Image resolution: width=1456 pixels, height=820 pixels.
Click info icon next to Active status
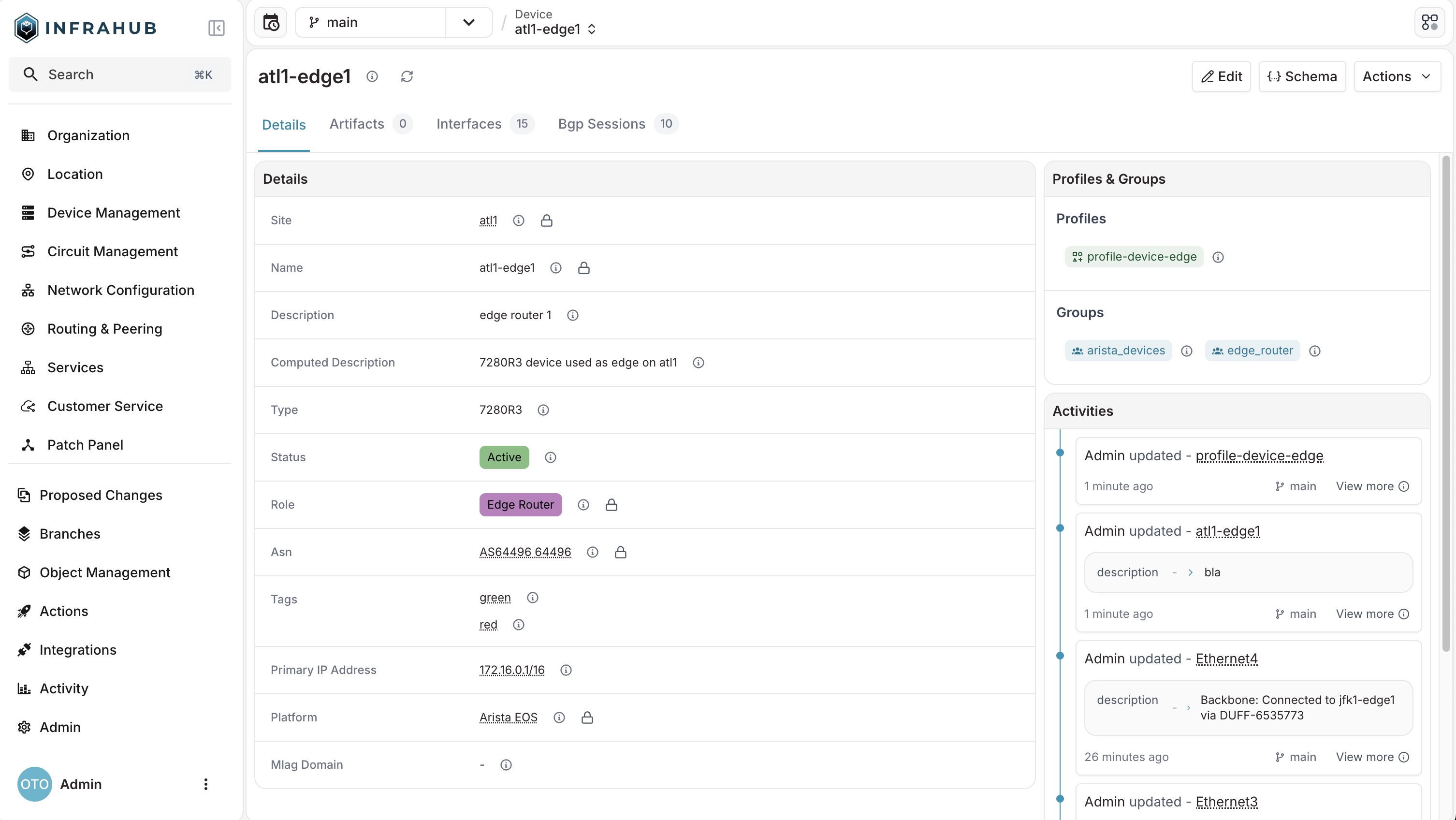[550, 457]
